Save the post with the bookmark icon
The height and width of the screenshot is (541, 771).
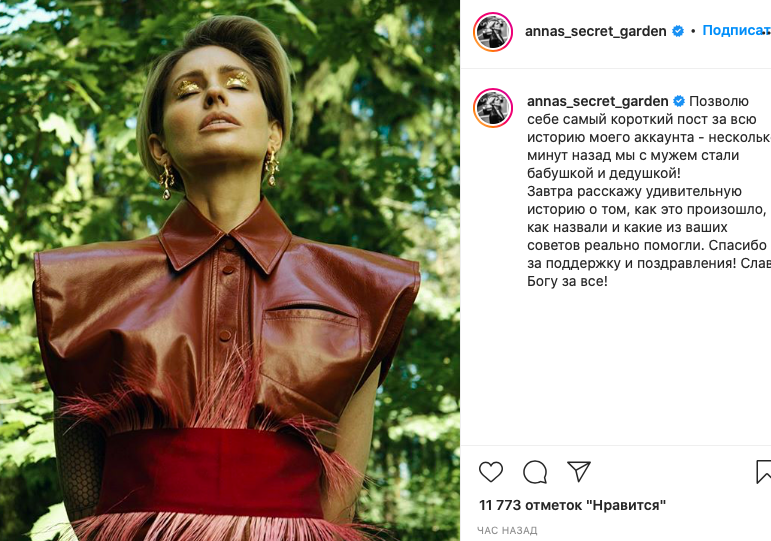coord(764,472)
